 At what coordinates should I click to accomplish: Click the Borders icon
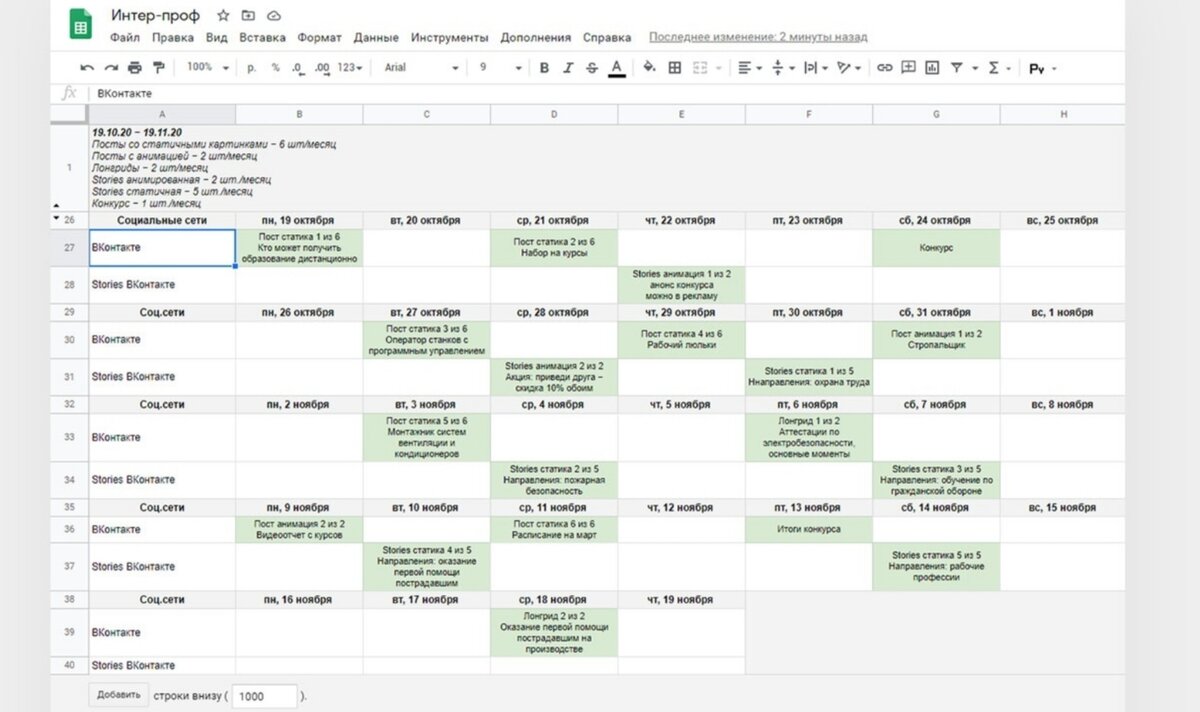coord(675,68)
